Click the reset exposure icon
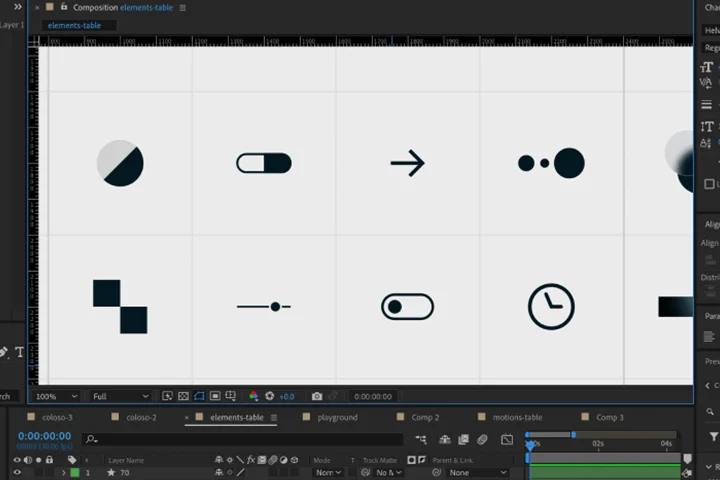The image size is (720, 480). coord(270,396)
